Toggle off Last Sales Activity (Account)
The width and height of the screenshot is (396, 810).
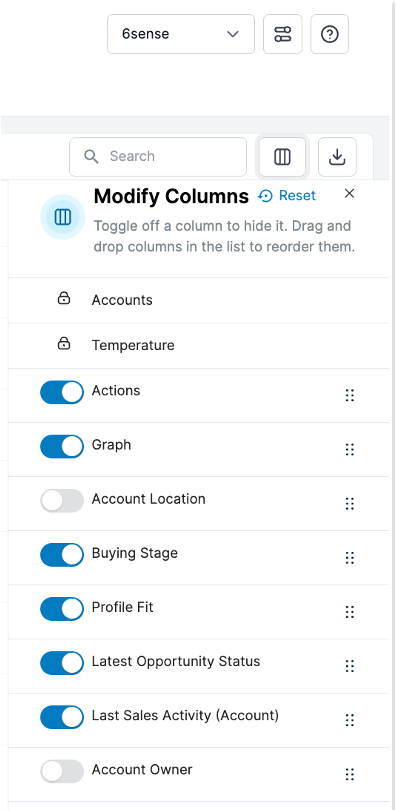(x=62, y=717)
